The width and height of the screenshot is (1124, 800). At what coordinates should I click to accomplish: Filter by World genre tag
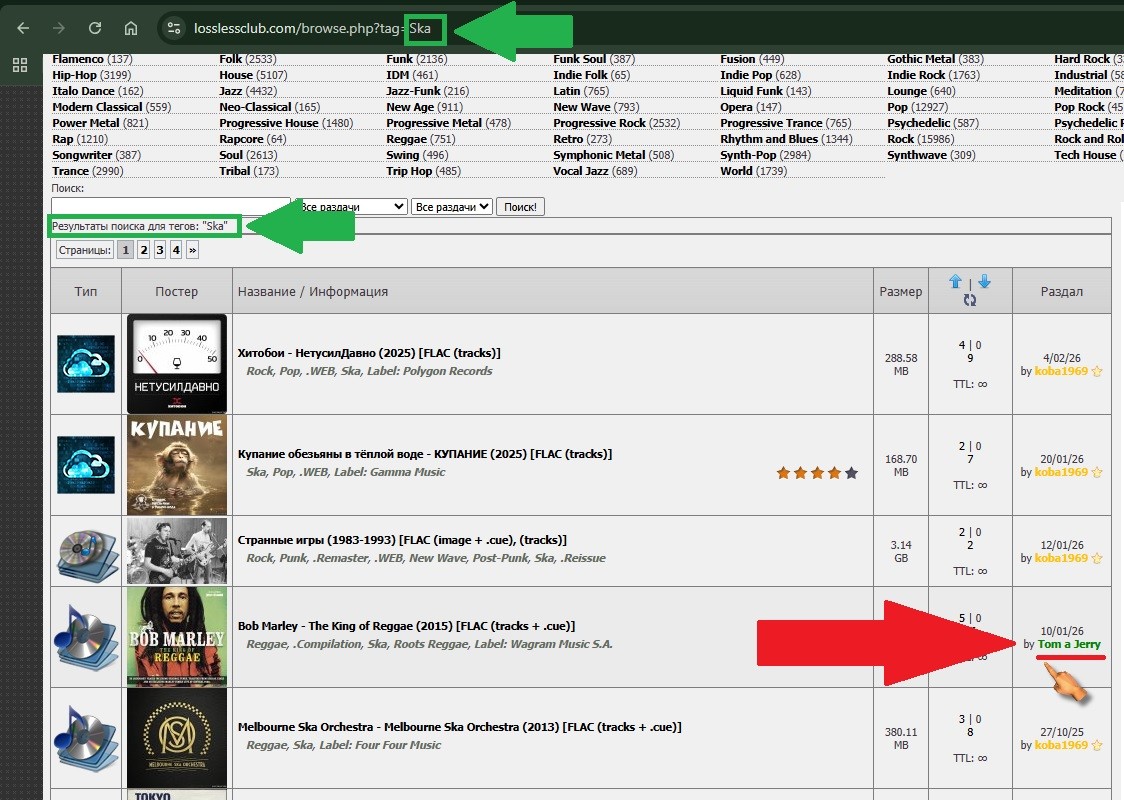coord(736,171)
